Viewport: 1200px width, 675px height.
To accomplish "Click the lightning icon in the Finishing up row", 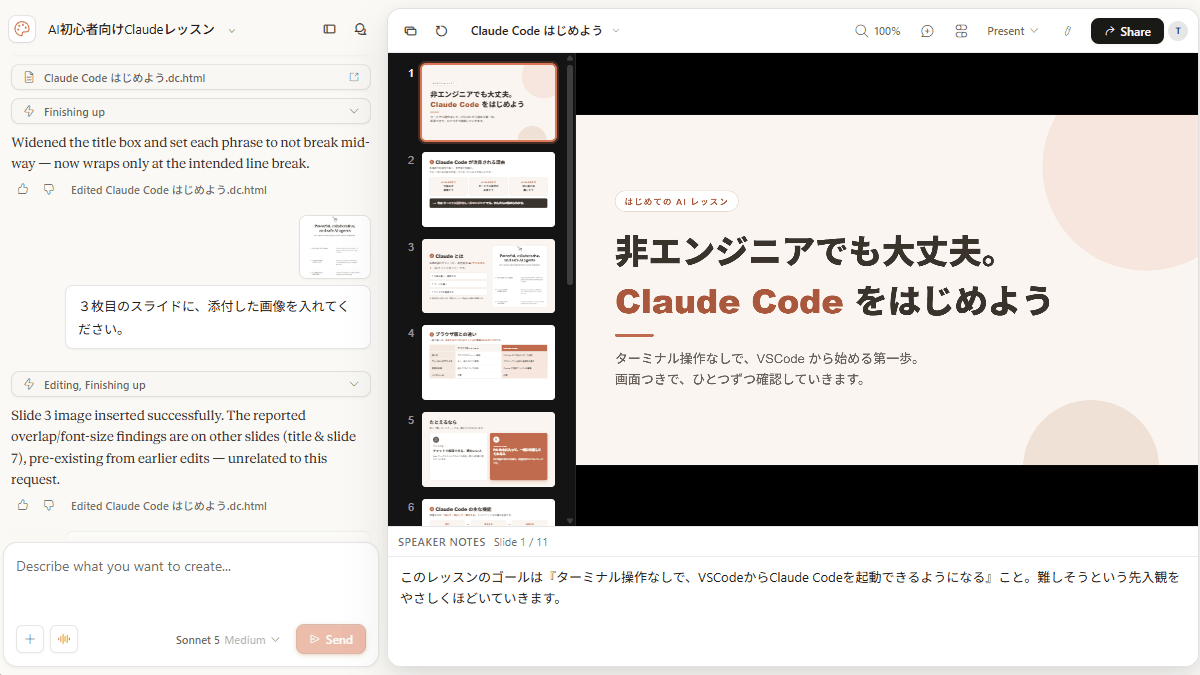I will [x=28, y=111].
